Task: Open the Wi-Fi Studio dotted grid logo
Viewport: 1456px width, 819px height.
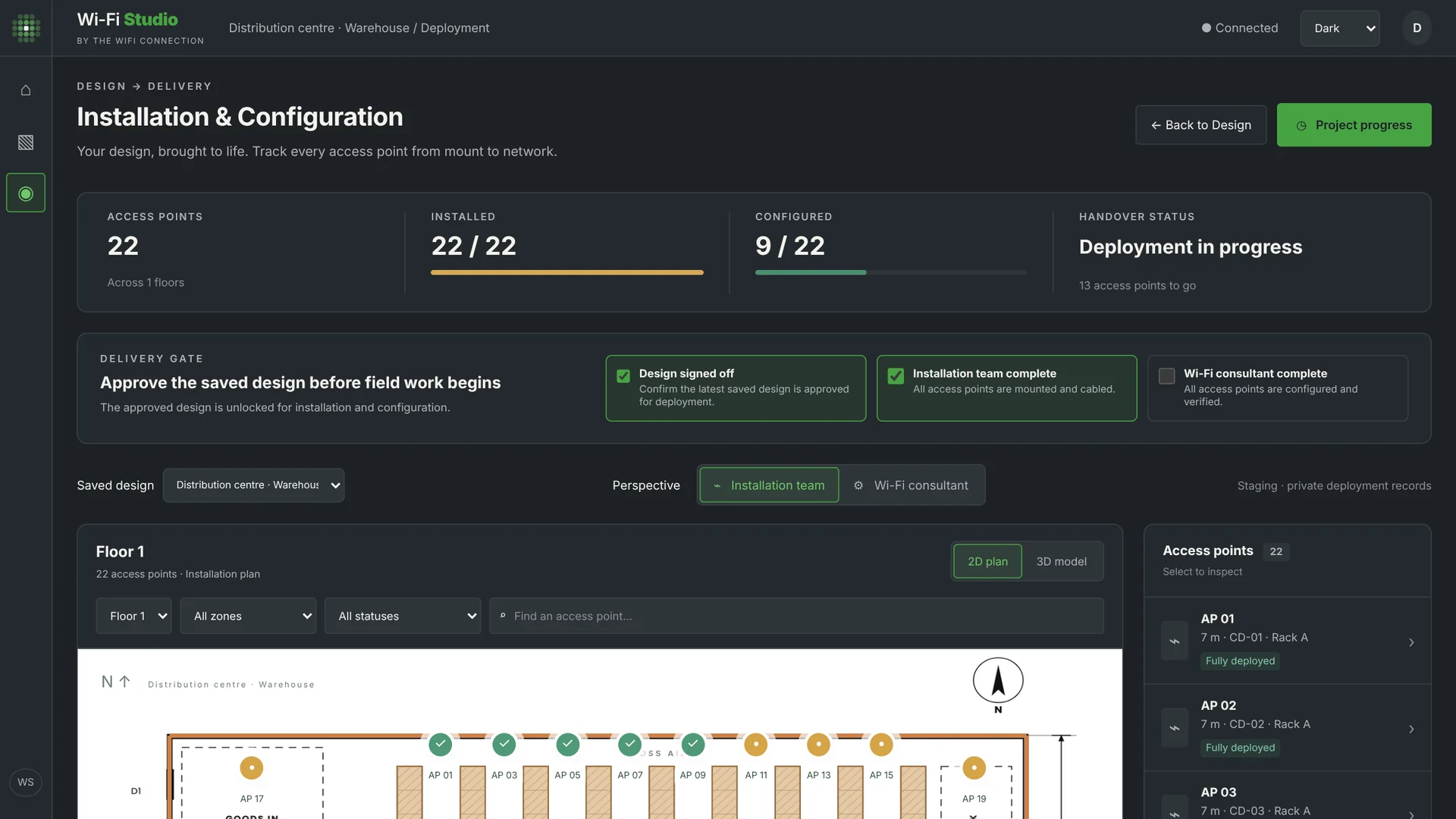Action: 26,28
